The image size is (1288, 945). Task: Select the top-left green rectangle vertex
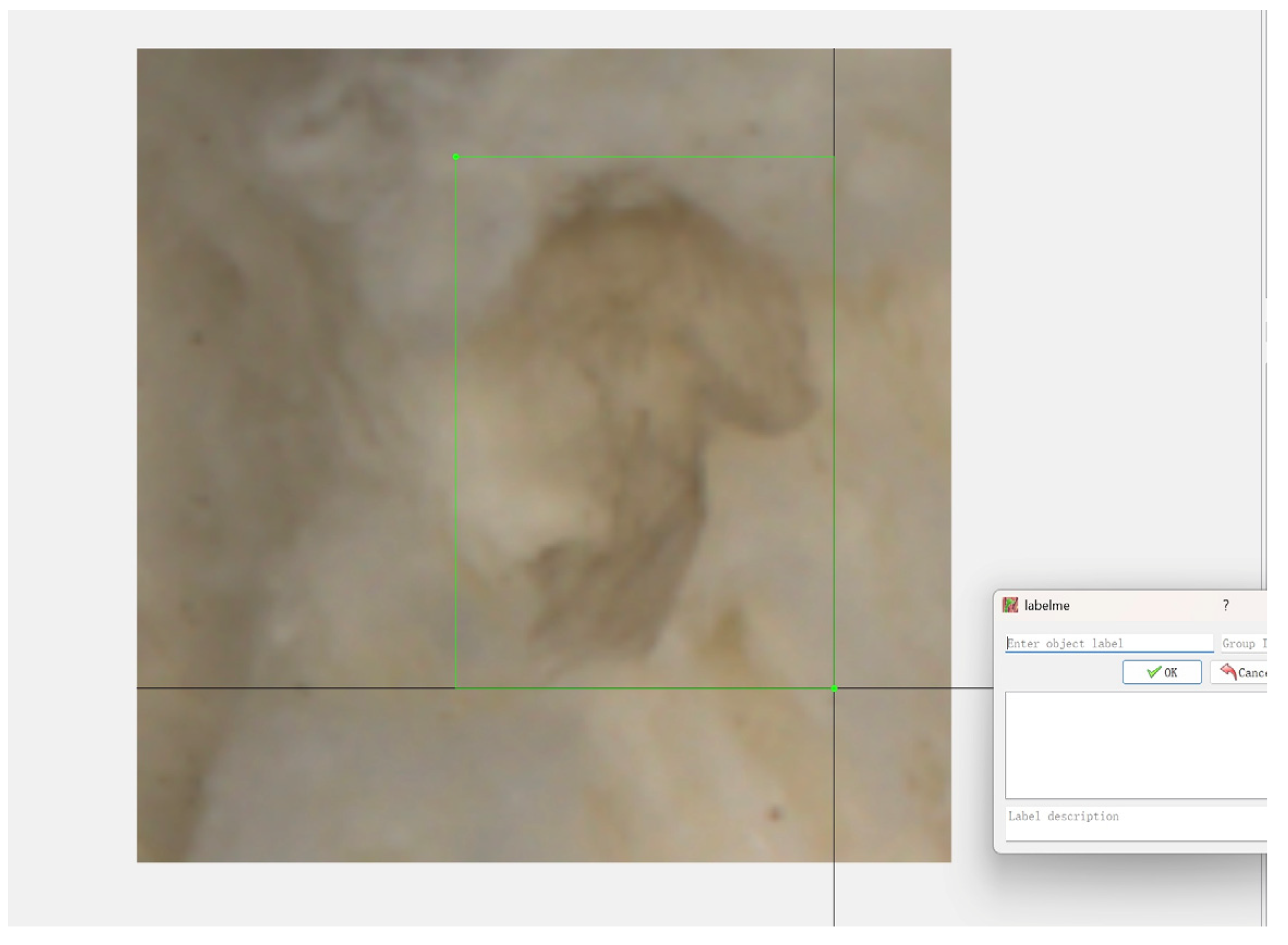click(455, 157)
